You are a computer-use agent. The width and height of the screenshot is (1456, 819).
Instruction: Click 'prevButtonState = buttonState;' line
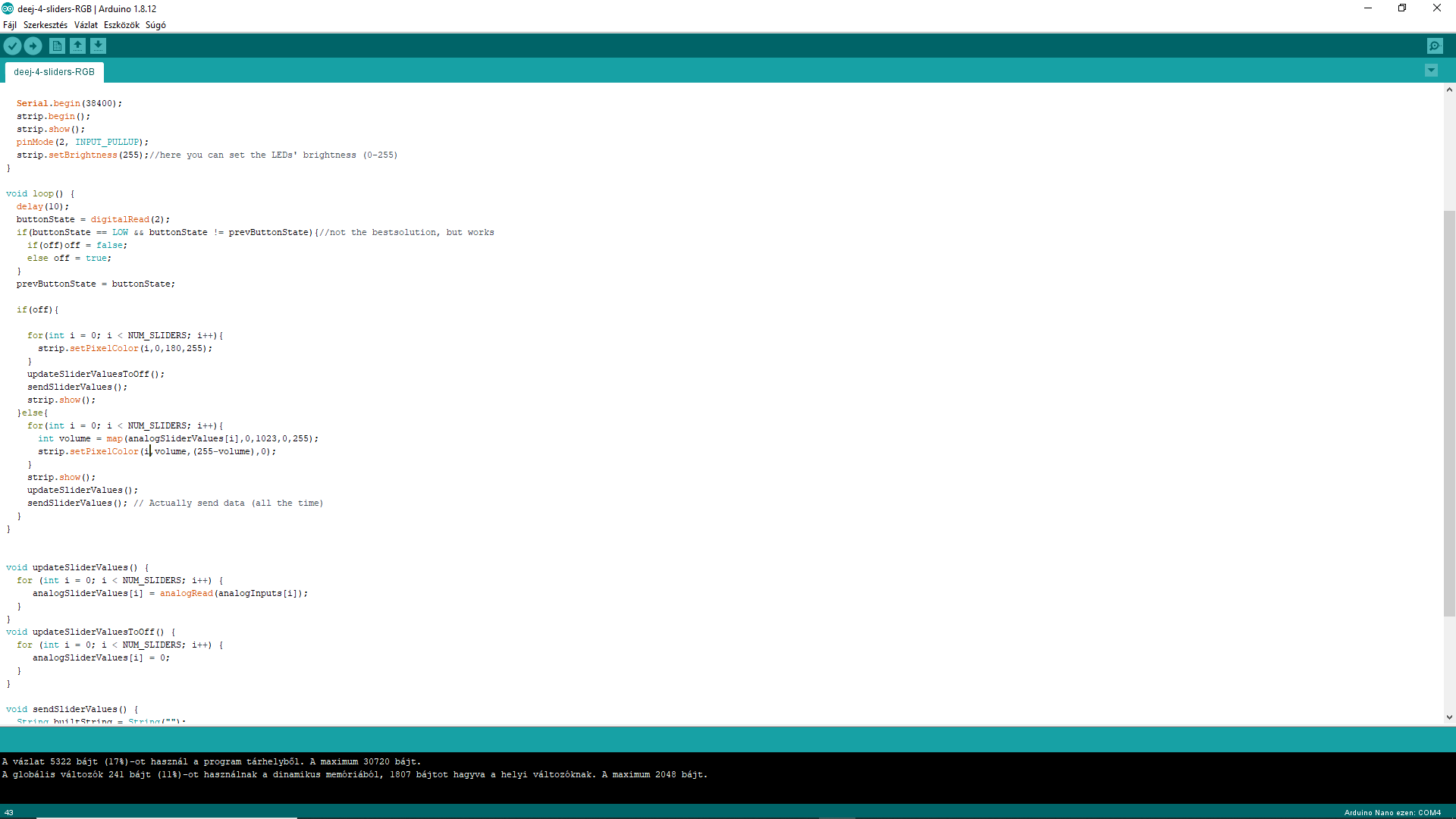pyautogui.click(x=96, y=284)
